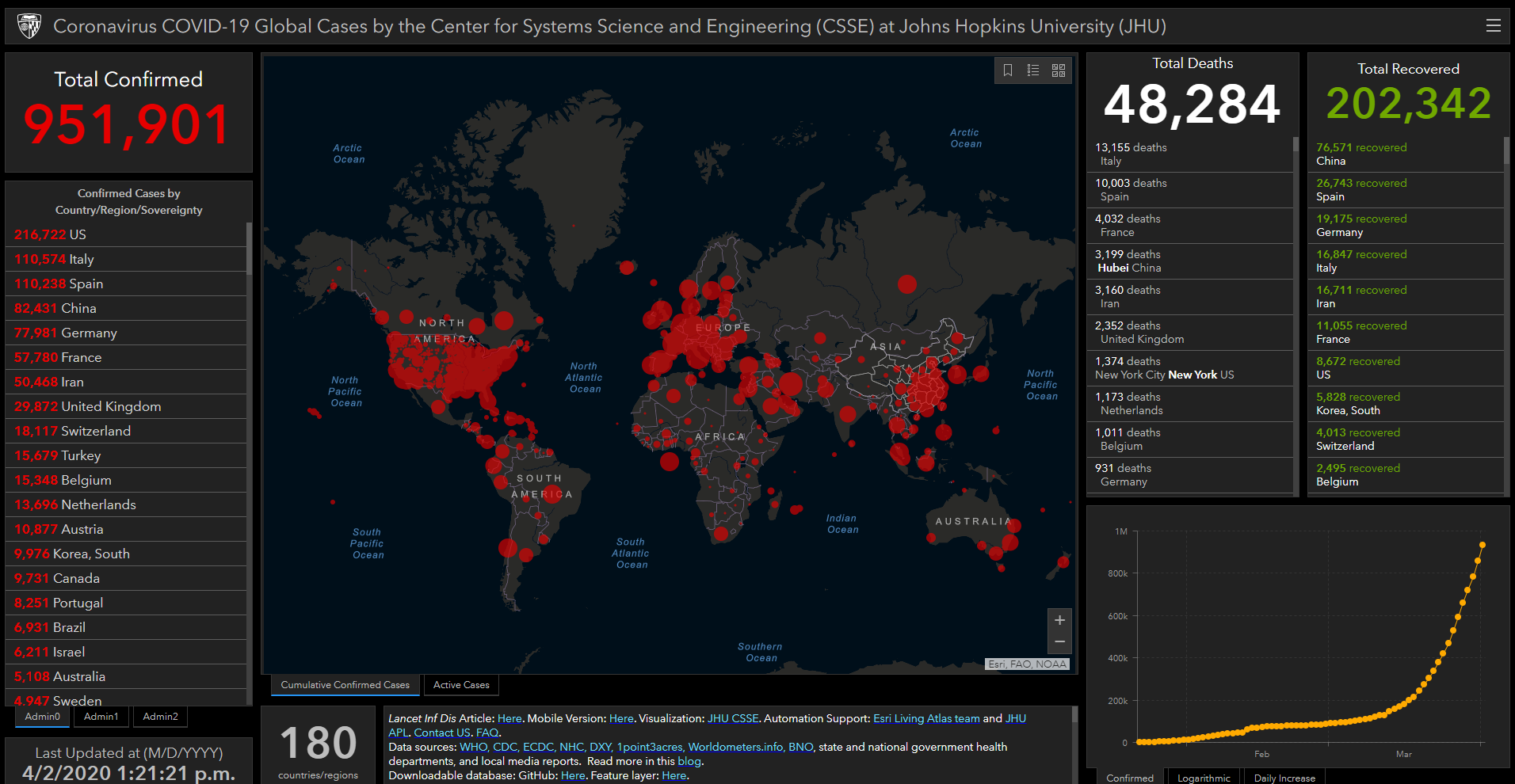Zoom in with the map plus button
The image size is (1515, 784).
(x=1059, y=620)
